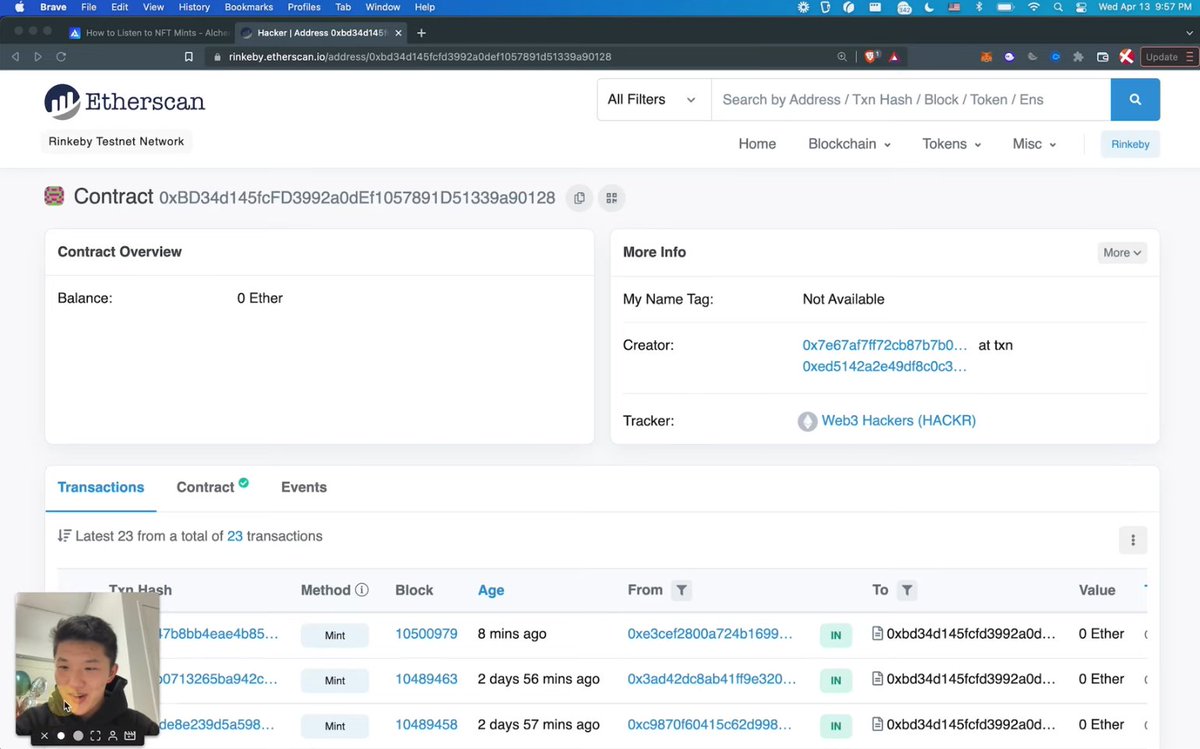Open a new browser tab
The height and width of the screenshot is (749, 1200).
pos(421,32)
